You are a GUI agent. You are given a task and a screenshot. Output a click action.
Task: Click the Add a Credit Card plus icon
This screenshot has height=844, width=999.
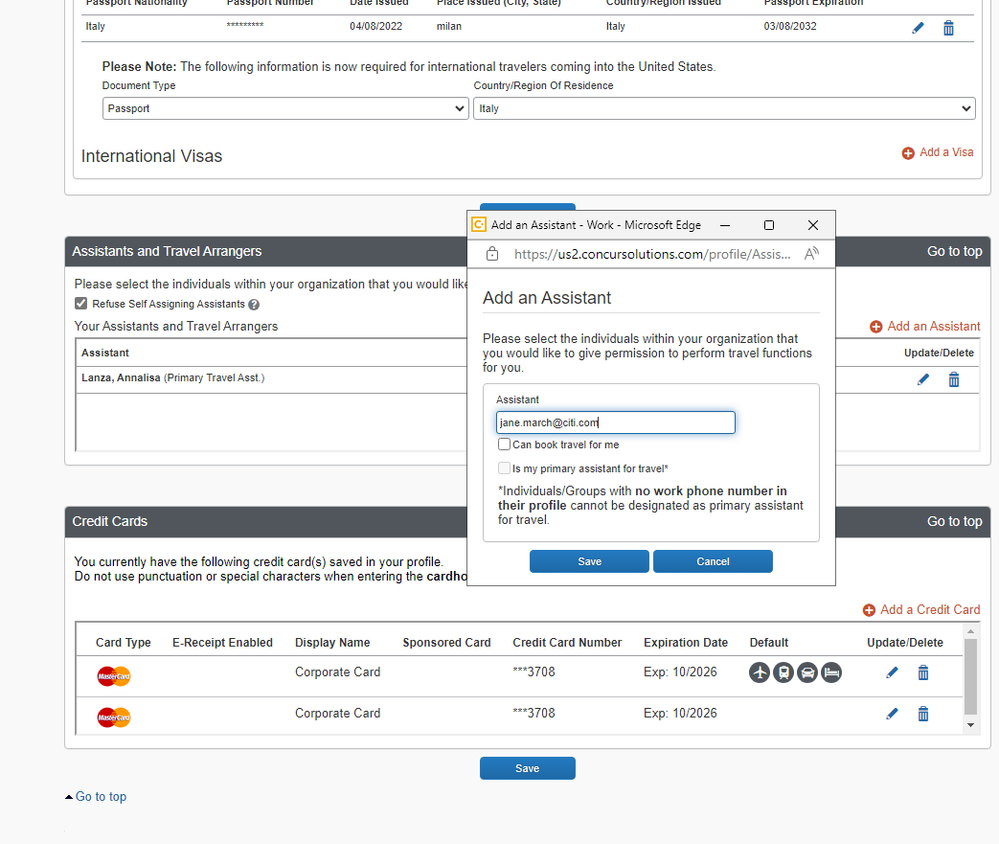coord(869,610)
